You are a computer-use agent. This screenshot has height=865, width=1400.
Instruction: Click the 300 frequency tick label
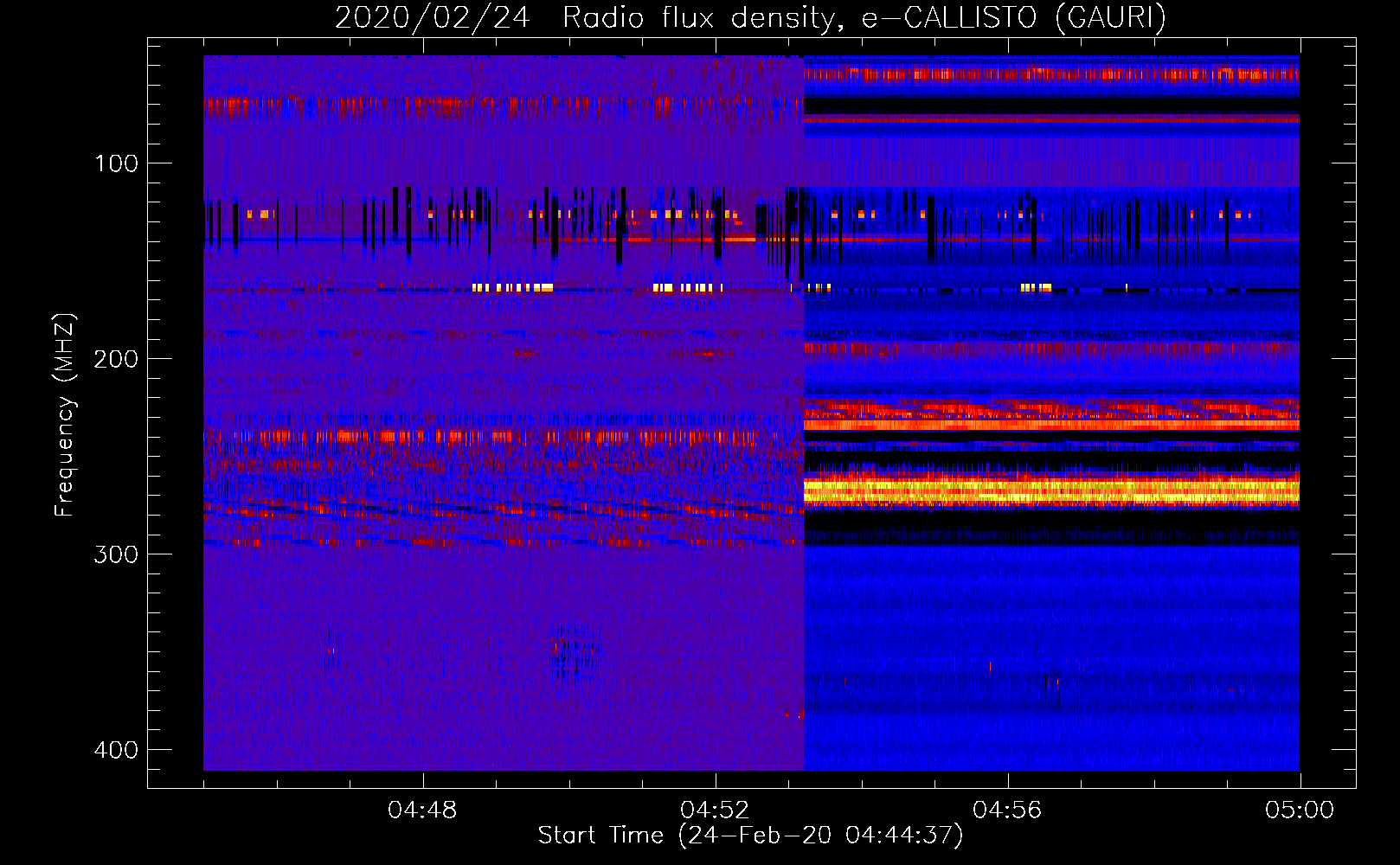(x=116, y=554)
